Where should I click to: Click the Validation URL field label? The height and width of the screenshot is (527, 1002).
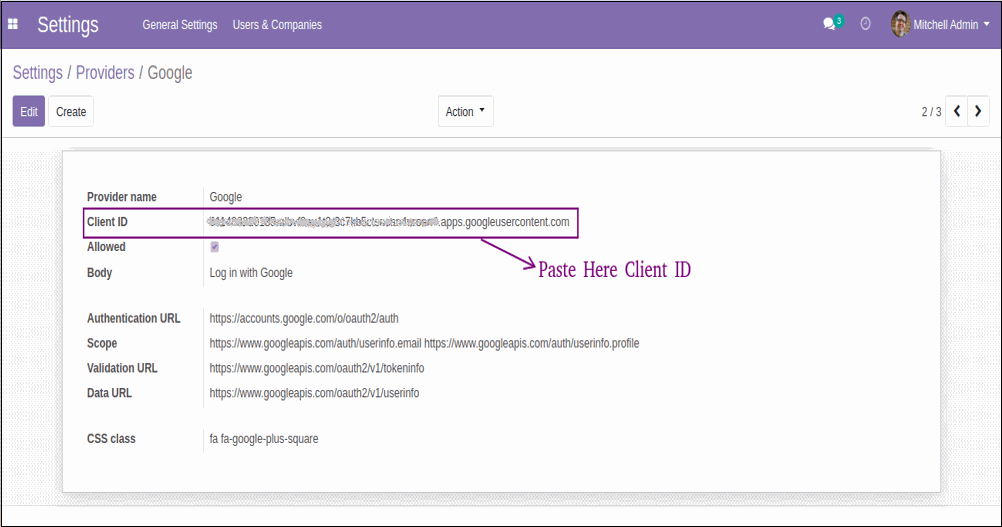coord(122,368)
